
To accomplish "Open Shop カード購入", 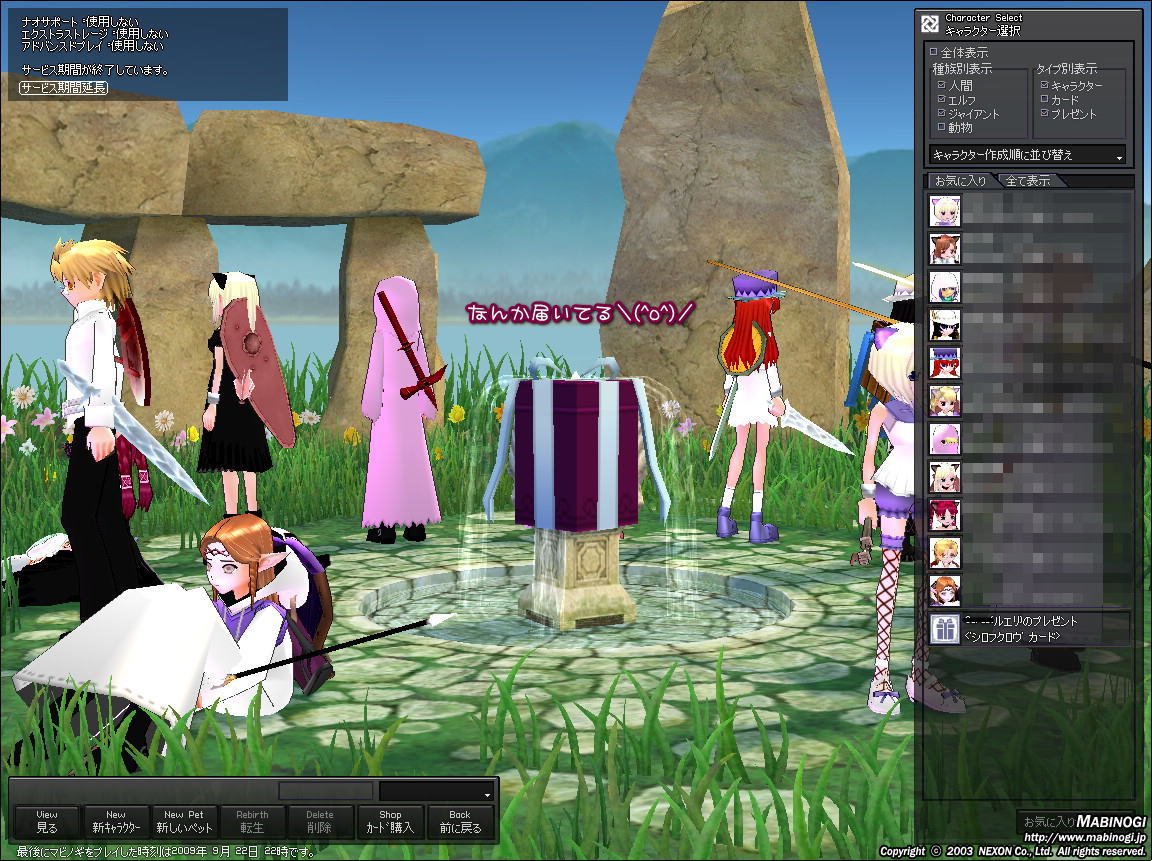I will point(390,821).
